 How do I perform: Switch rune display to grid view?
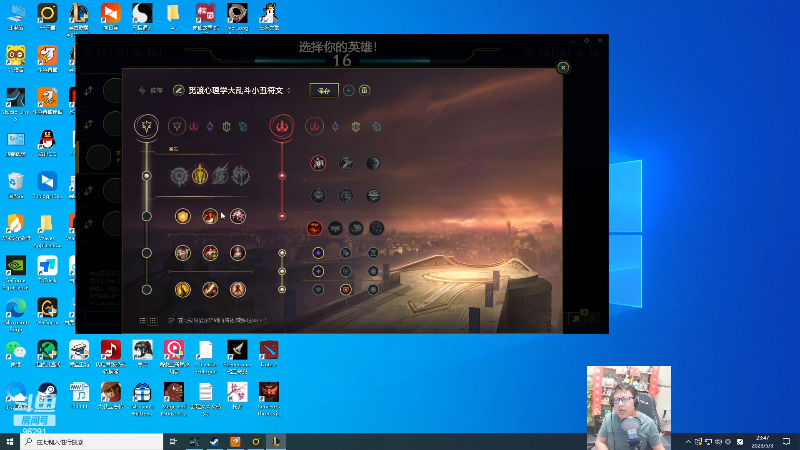[153, 321]
